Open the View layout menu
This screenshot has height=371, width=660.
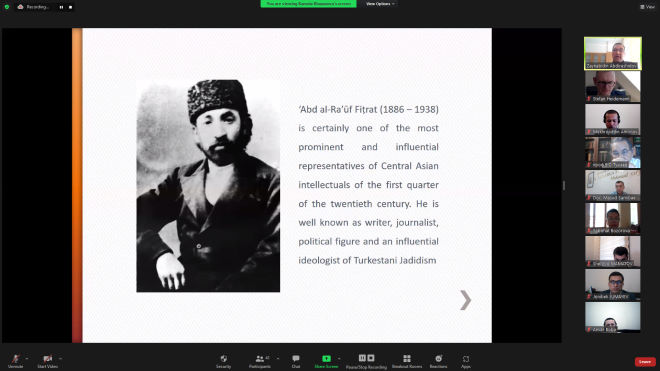(647, 7)
